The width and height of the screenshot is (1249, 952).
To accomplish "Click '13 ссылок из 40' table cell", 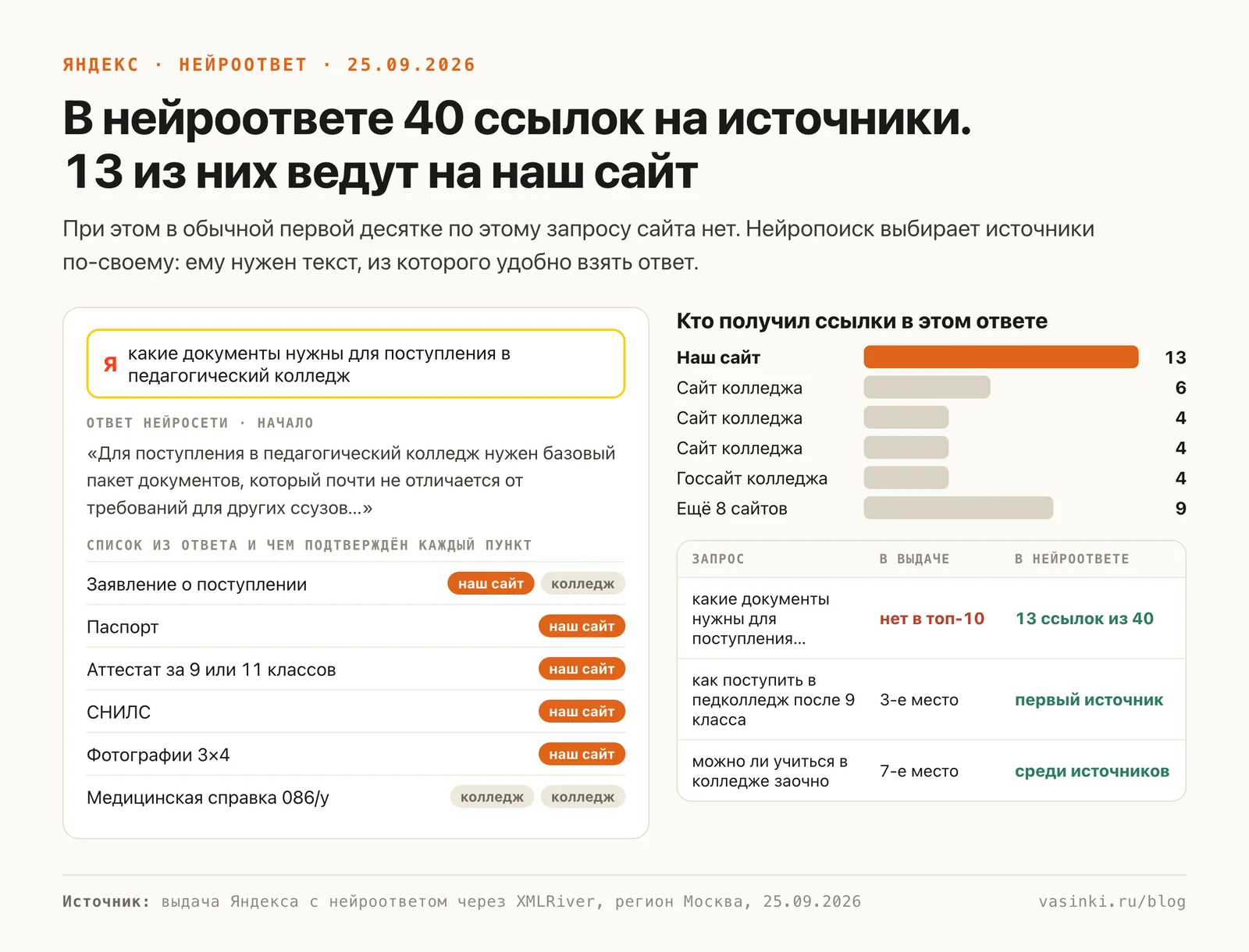I will (1084, 619).
